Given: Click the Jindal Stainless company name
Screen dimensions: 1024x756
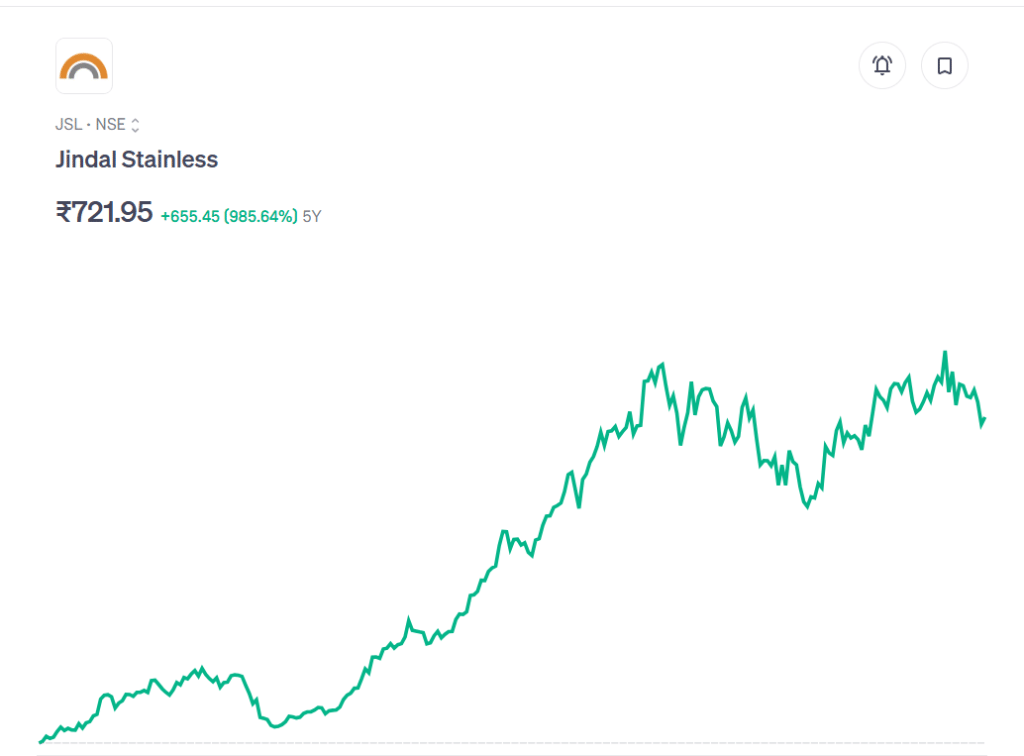Looking at the screenshot, I should 136,159.
